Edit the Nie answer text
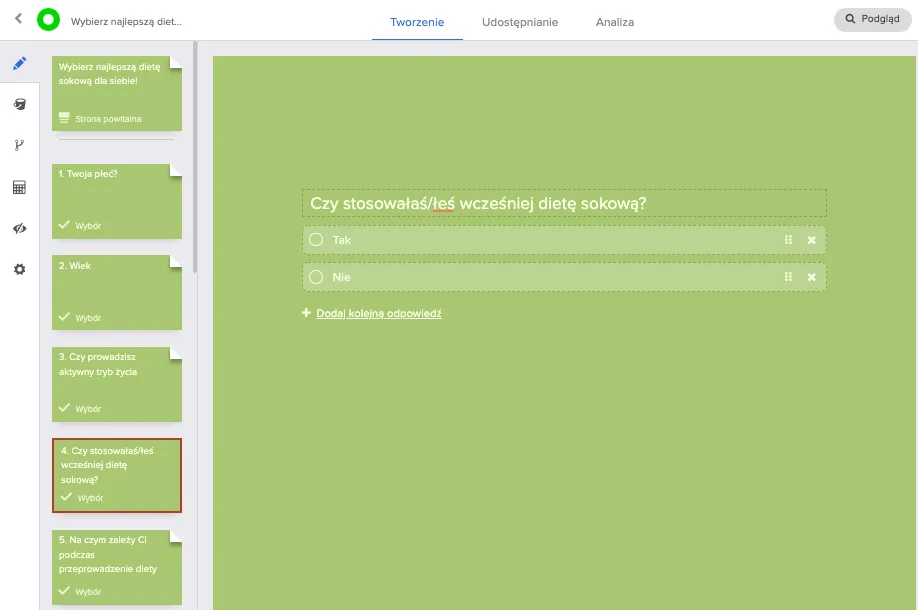The width and height of the screenshot is (918, 610). click(341, 277)
